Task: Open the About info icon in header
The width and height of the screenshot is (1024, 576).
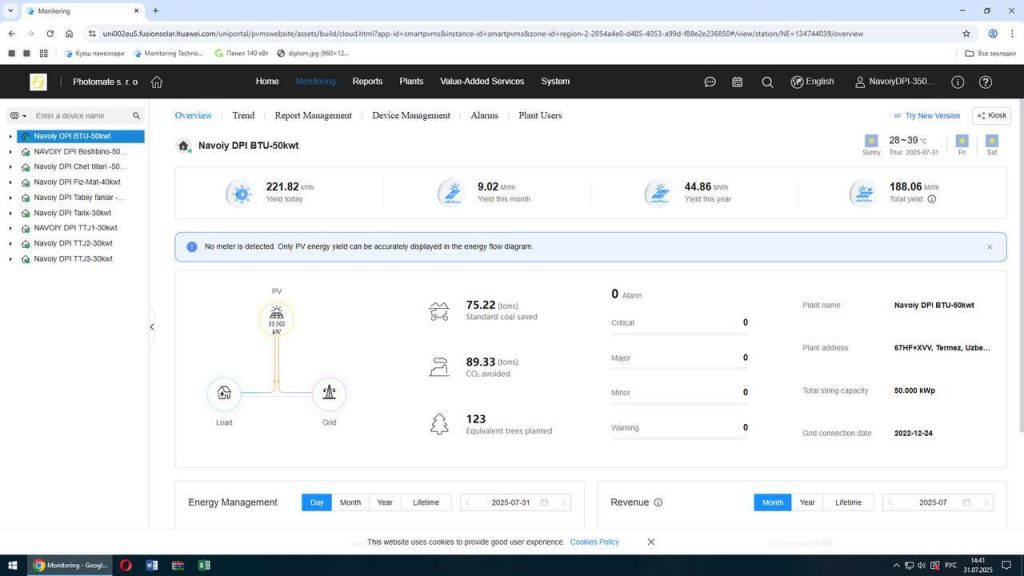Action: 957,82
